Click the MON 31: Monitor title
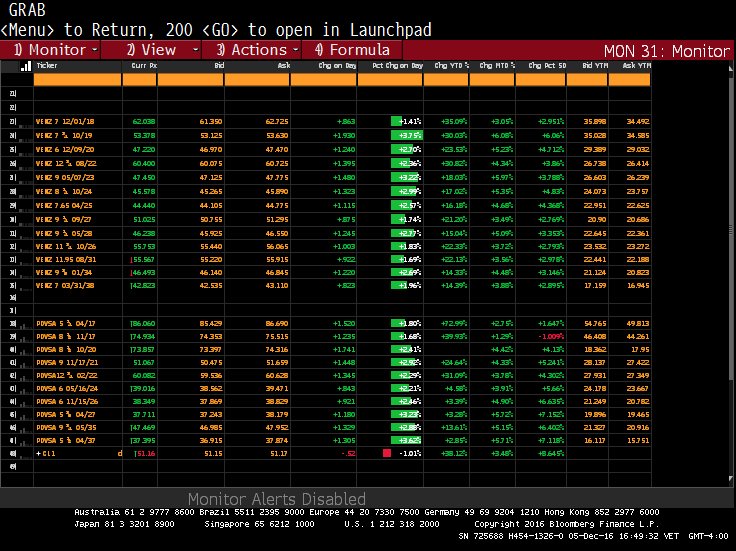The width and height of the screenshot is (736, 551). 667,51
